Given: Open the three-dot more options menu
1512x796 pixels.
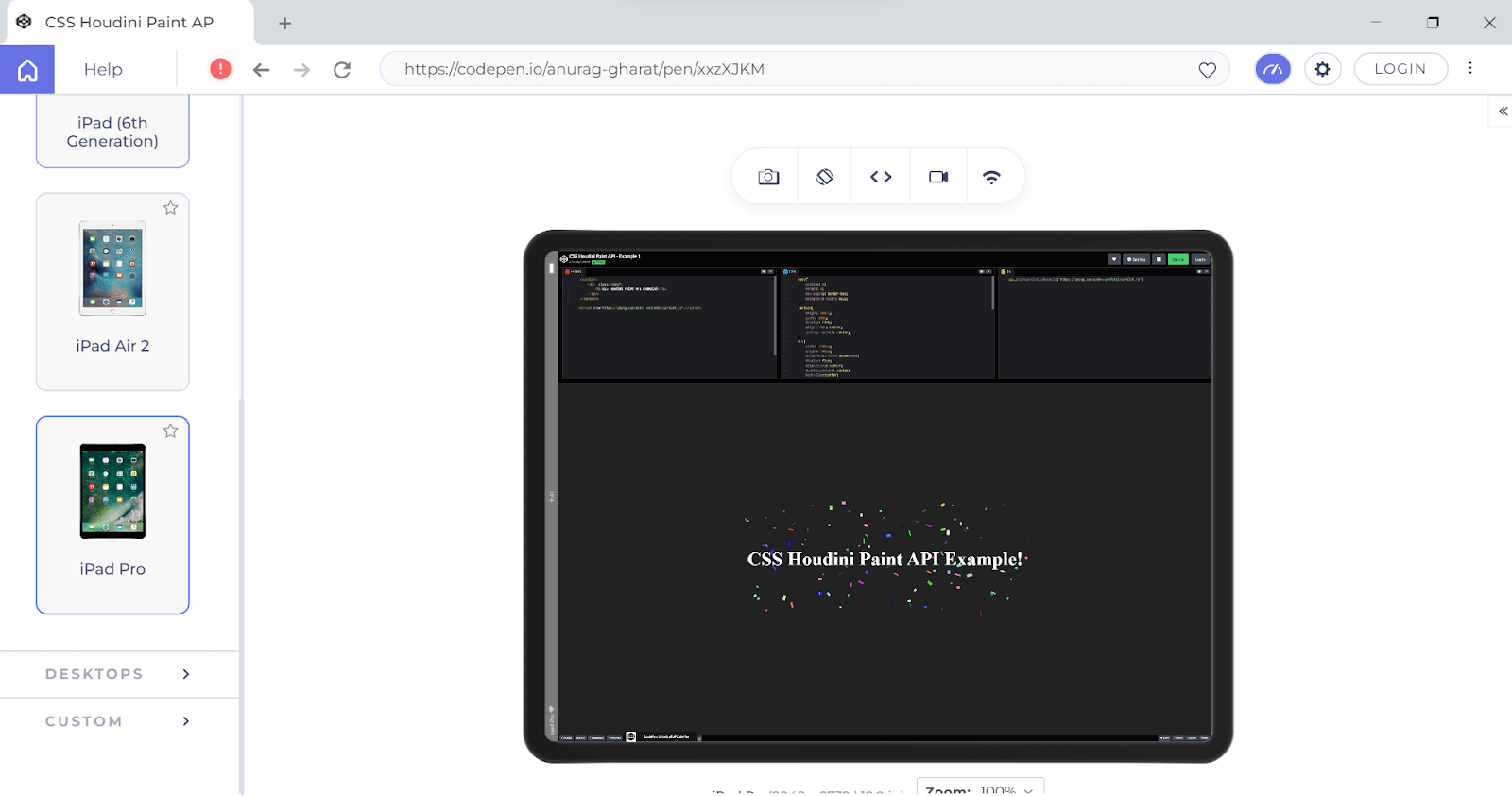Looking at the screenshot, I should pos(1470,68).
